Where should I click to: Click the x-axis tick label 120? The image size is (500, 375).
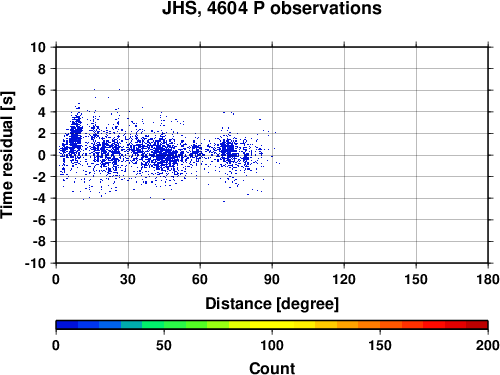(344, 279)
